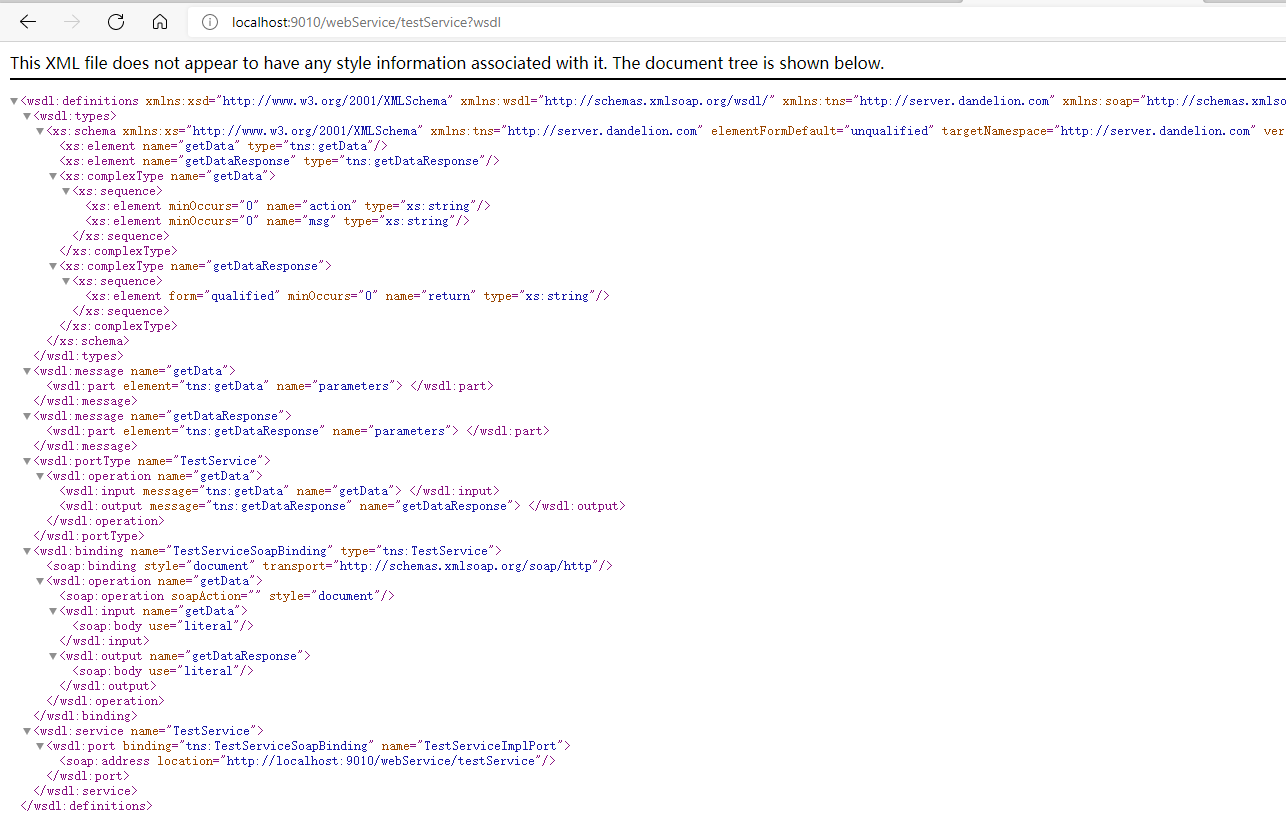Viewport: 1286px width, 820px height.
Task: Click wsdl:output message="tns:getDataResponse" line
Action: pos(342,506)
